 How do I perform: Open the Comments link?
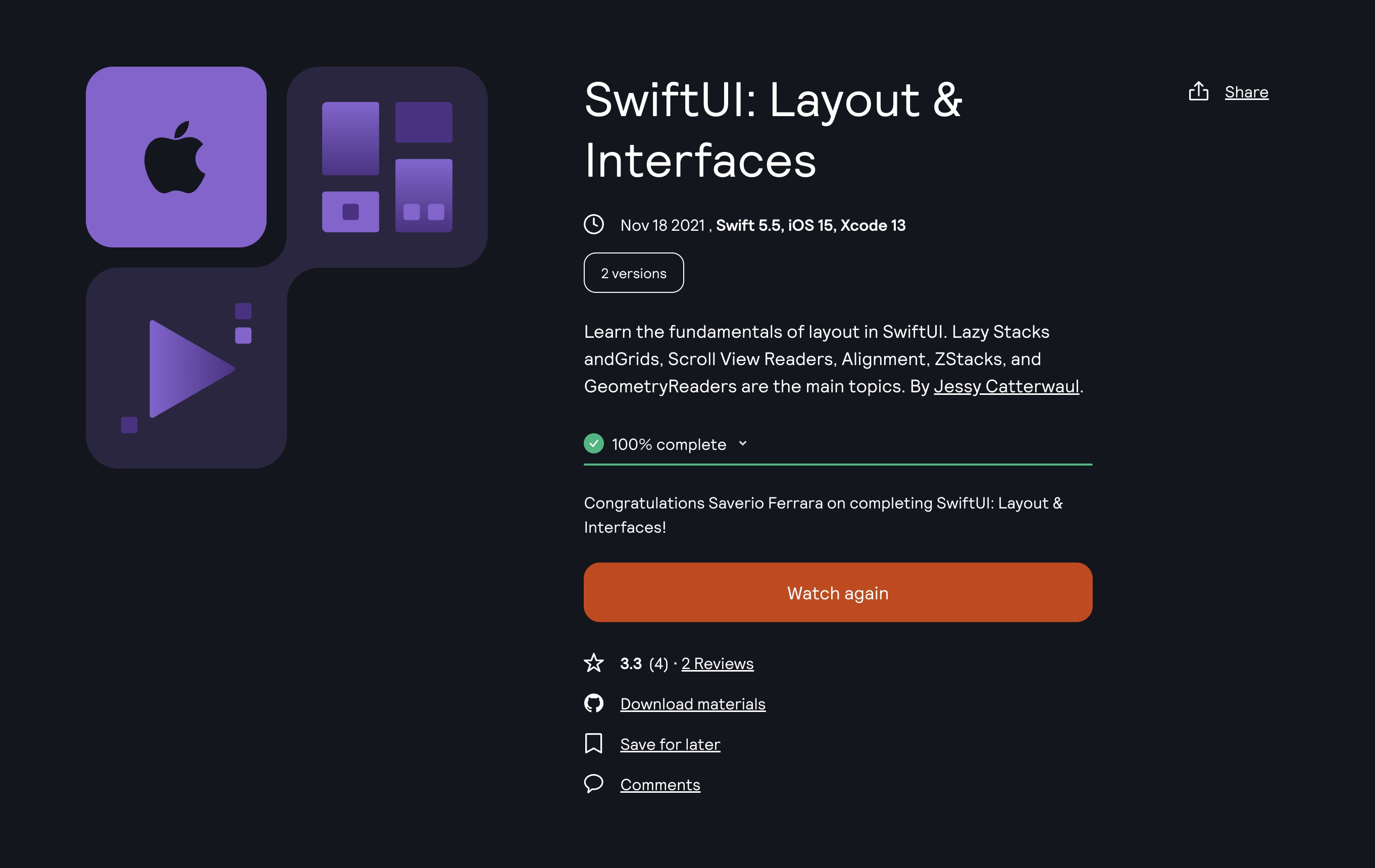click(x=660, y=785)
